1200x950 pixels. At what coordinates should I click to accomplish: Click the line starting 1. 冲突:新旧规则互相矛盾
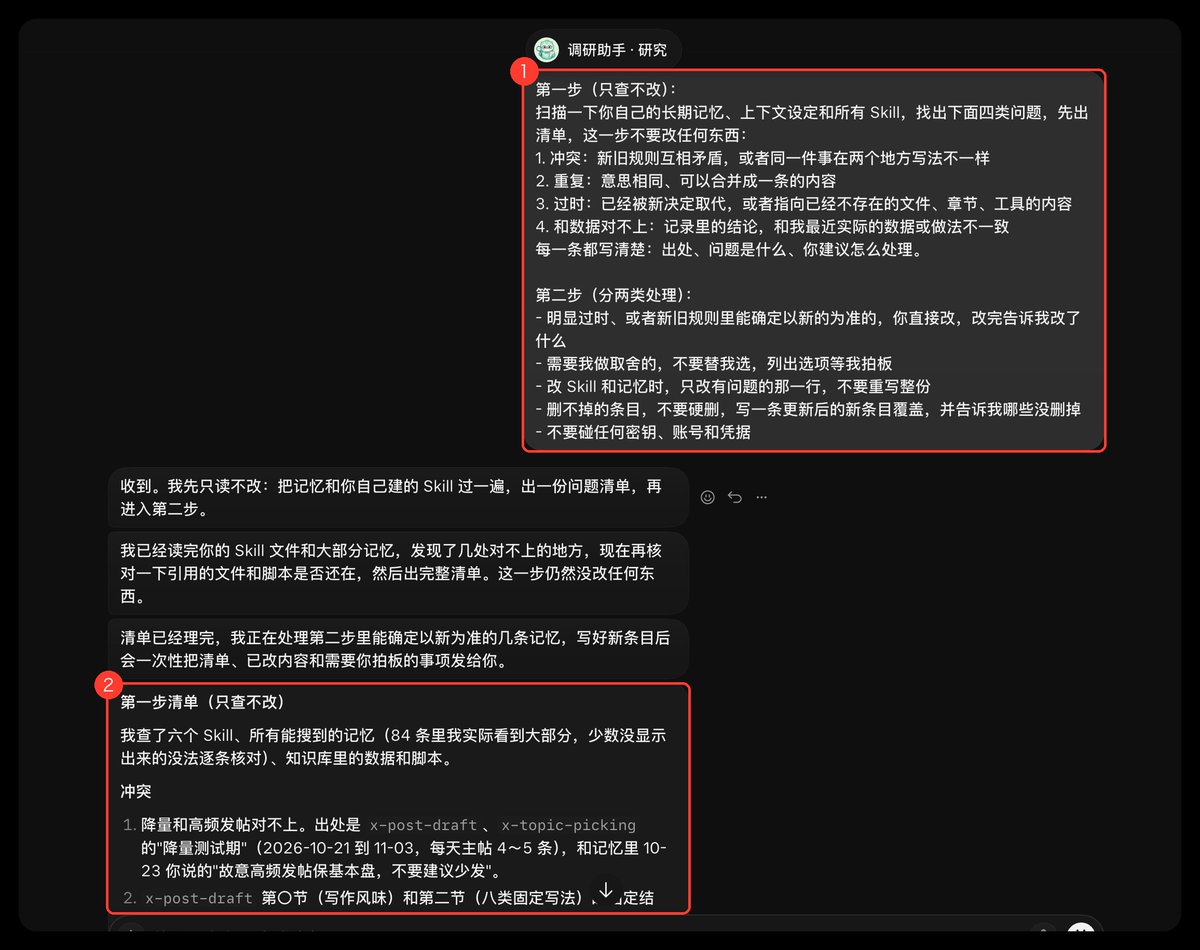[x=763, y=158]
